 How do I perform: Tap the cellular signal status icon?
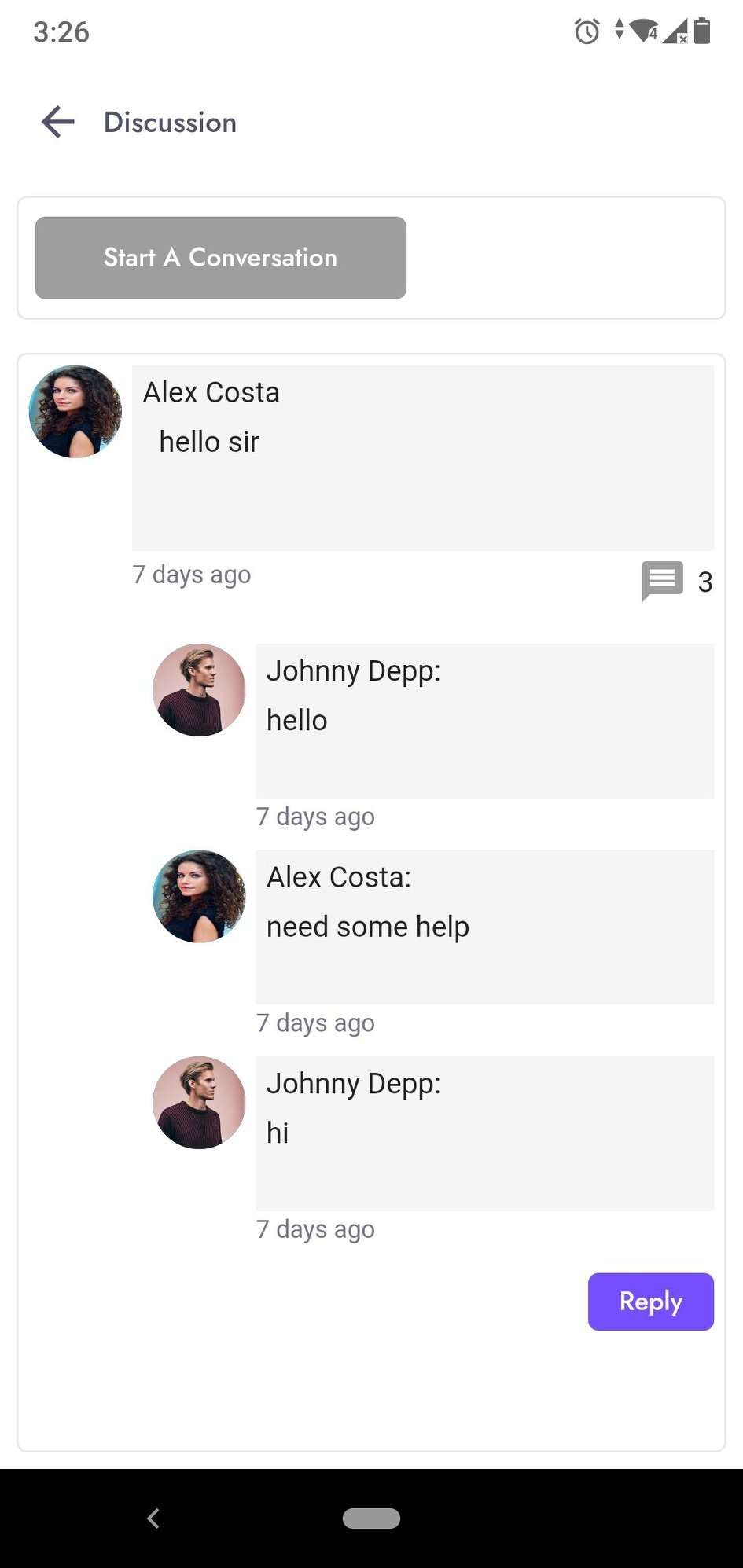(x=675, y=31)
